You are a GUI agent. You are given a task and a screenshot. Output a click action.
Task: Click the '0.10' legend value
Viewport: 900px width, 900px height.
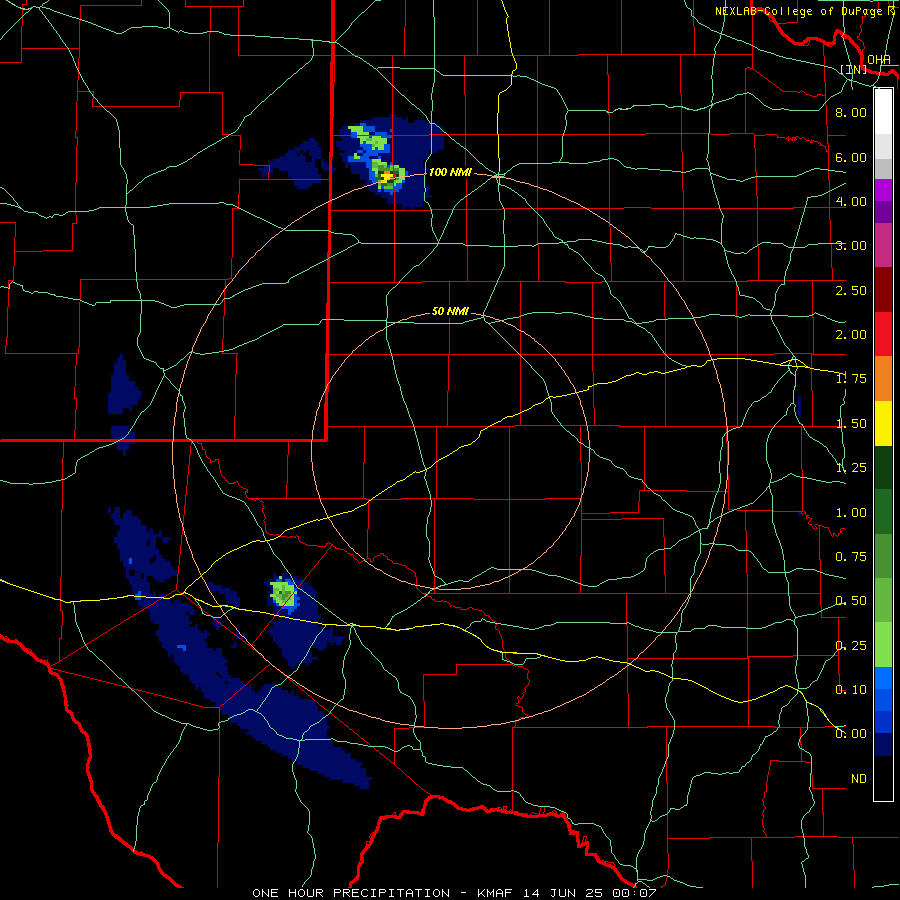pyautogui.click(x=851, y=690)
